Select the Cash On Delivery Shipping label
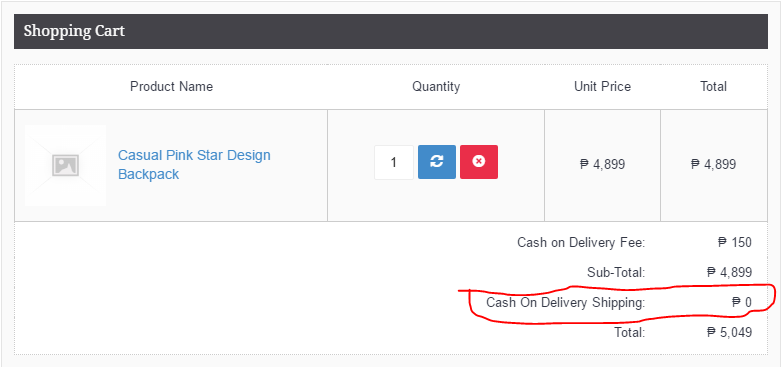 pyautogui.click(x=565, y=302)
